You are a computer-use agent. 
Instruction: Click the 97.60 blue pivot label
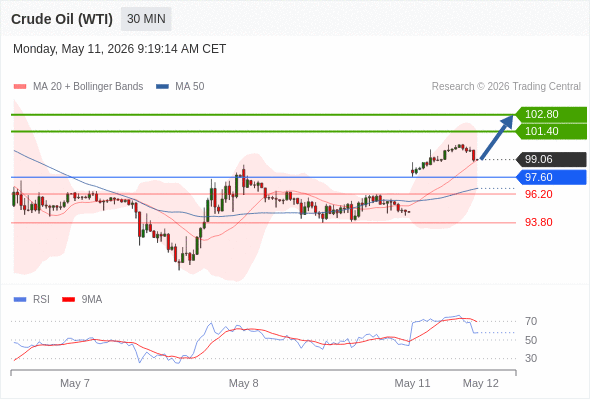click(x=551, y=177)
